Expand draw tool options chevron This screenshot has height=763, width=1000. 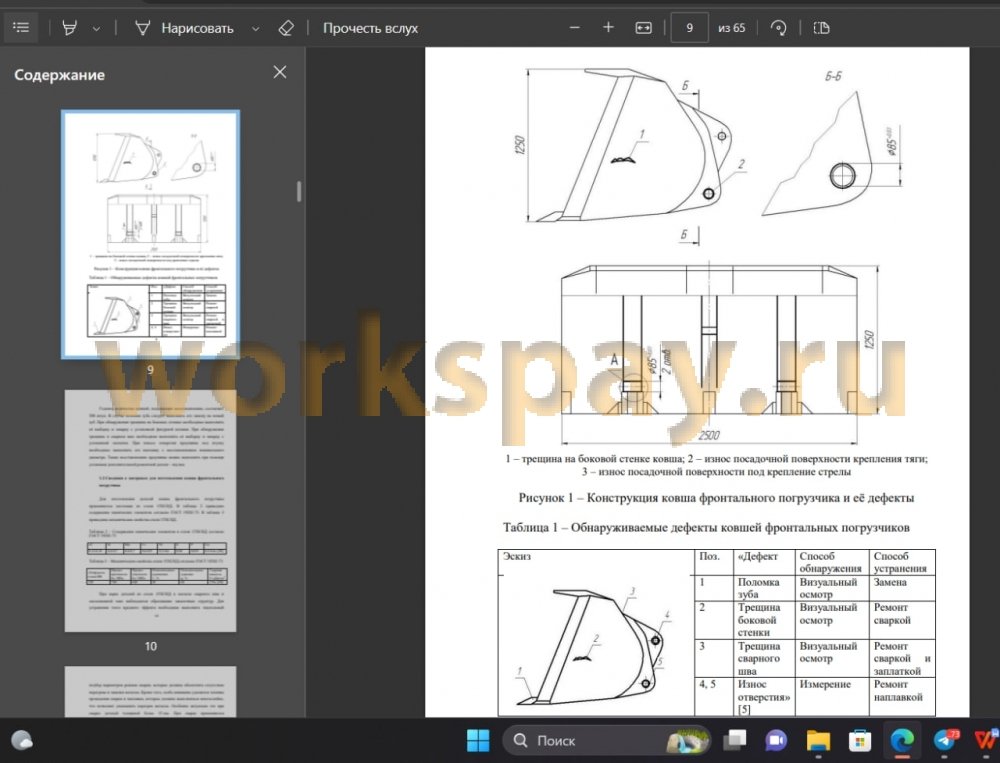click(x=255, y=29)
